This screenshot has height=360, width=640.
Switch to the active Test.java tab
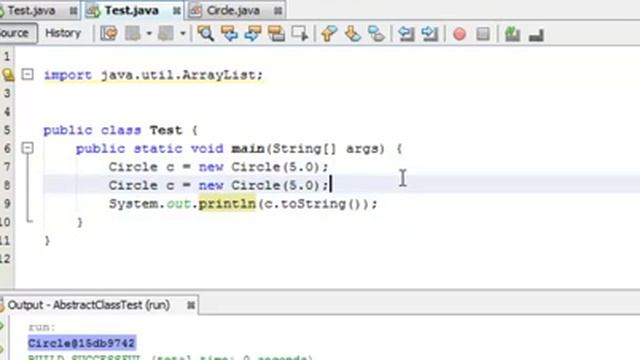click(132, 11)
